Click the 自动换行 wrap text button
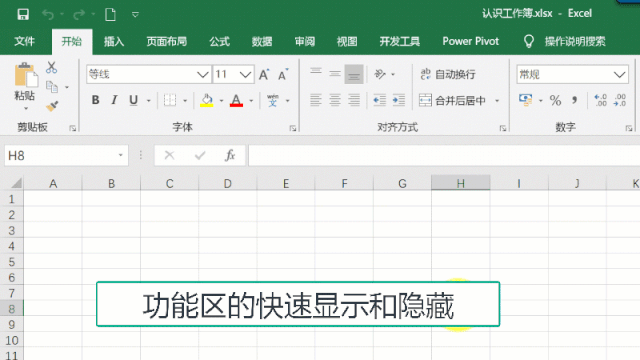 [448, 74]
